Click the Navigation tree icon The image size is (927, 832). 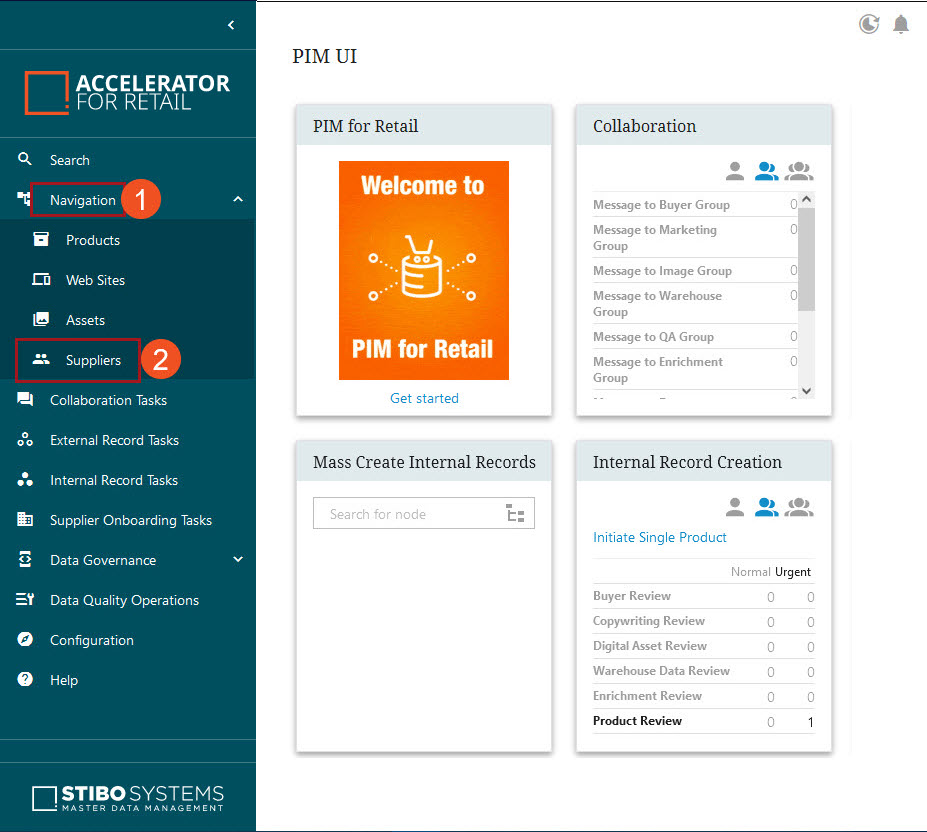coord(24,199)
